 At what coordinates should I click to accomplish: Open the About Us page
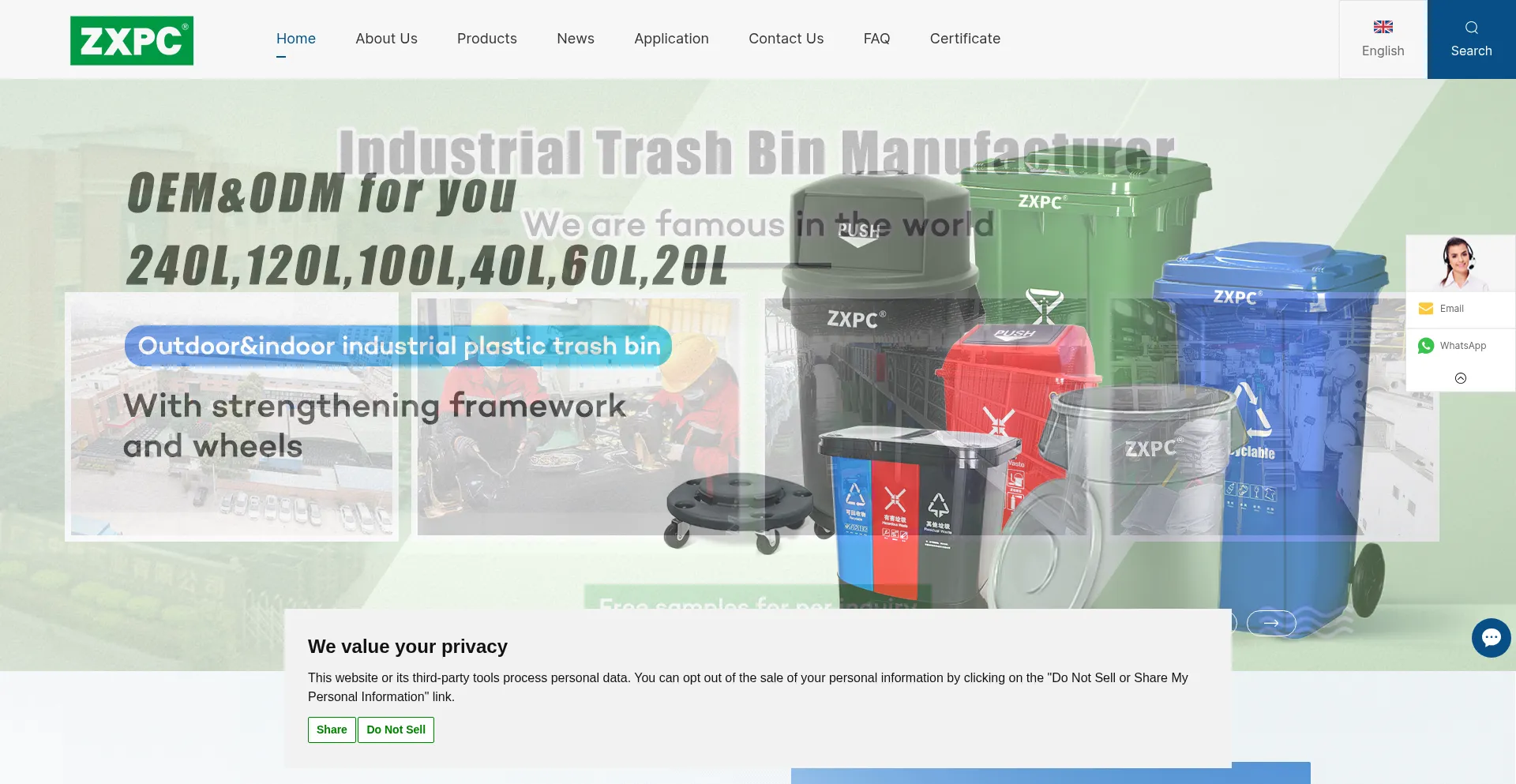386,39
